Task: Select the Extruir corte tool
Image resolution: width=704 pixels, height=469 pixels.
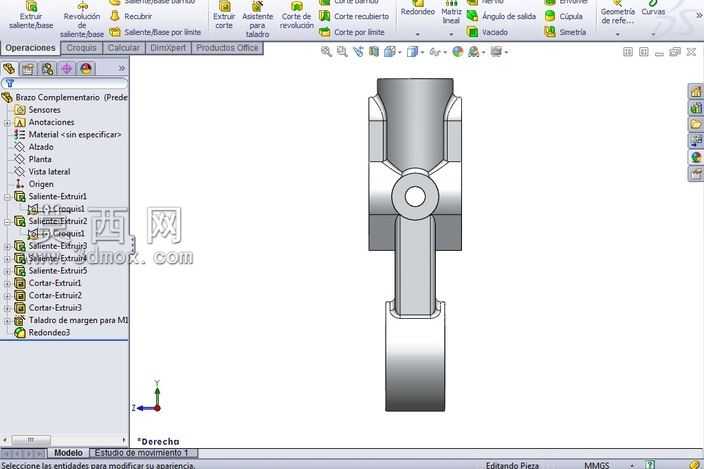Action: [x=224, y=16]
